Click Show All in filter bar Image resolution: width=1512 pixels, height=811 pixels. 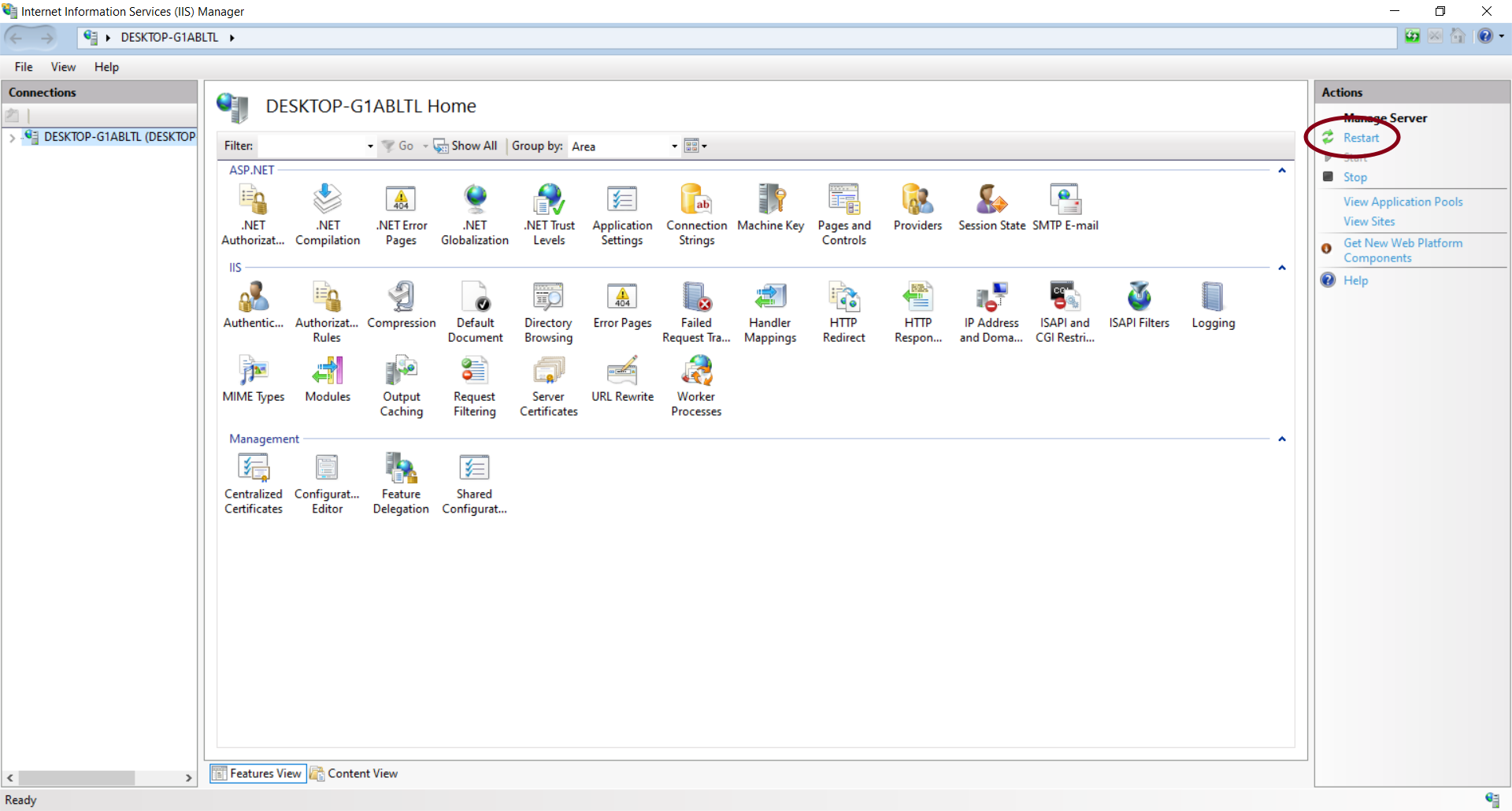(x=465, y=146)
